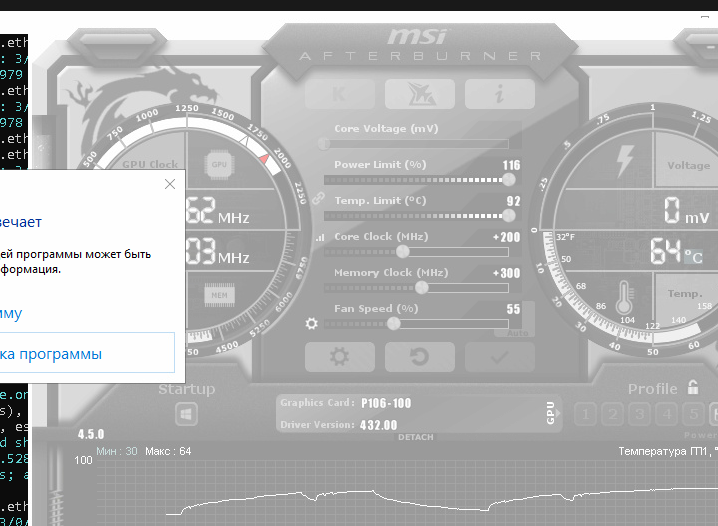This screenshot has width=718, height=526.
Task: Click the Мин : 30 graph label
Action: tap(117, 451)
